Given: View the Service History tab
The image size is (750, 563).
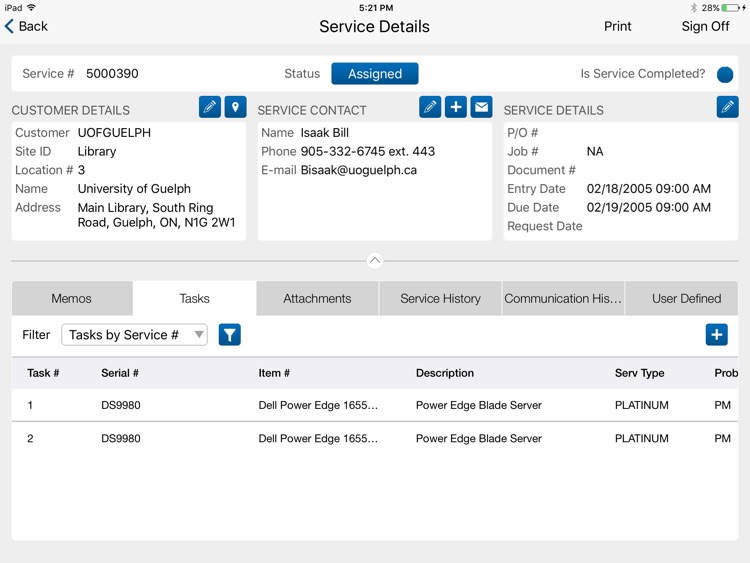Looking at the screenshot, I should click(441, 298).
